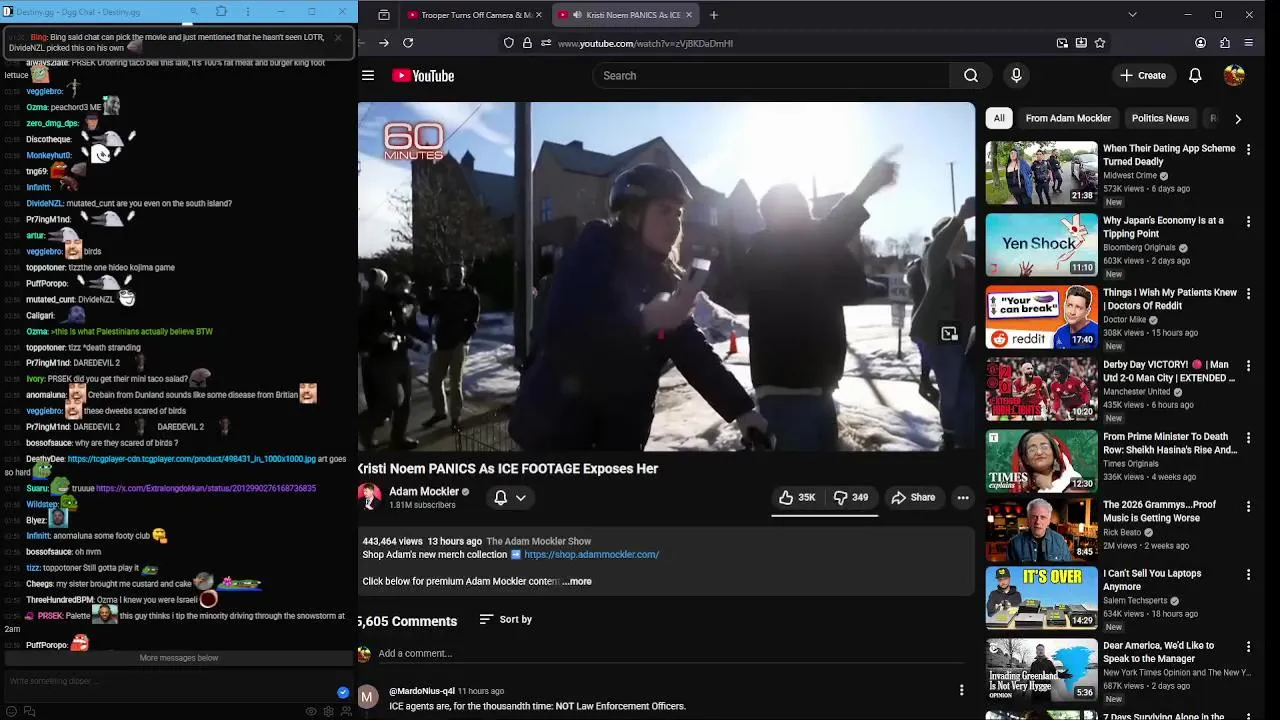Click the pop-out overlay icon on video

point(950,333)
